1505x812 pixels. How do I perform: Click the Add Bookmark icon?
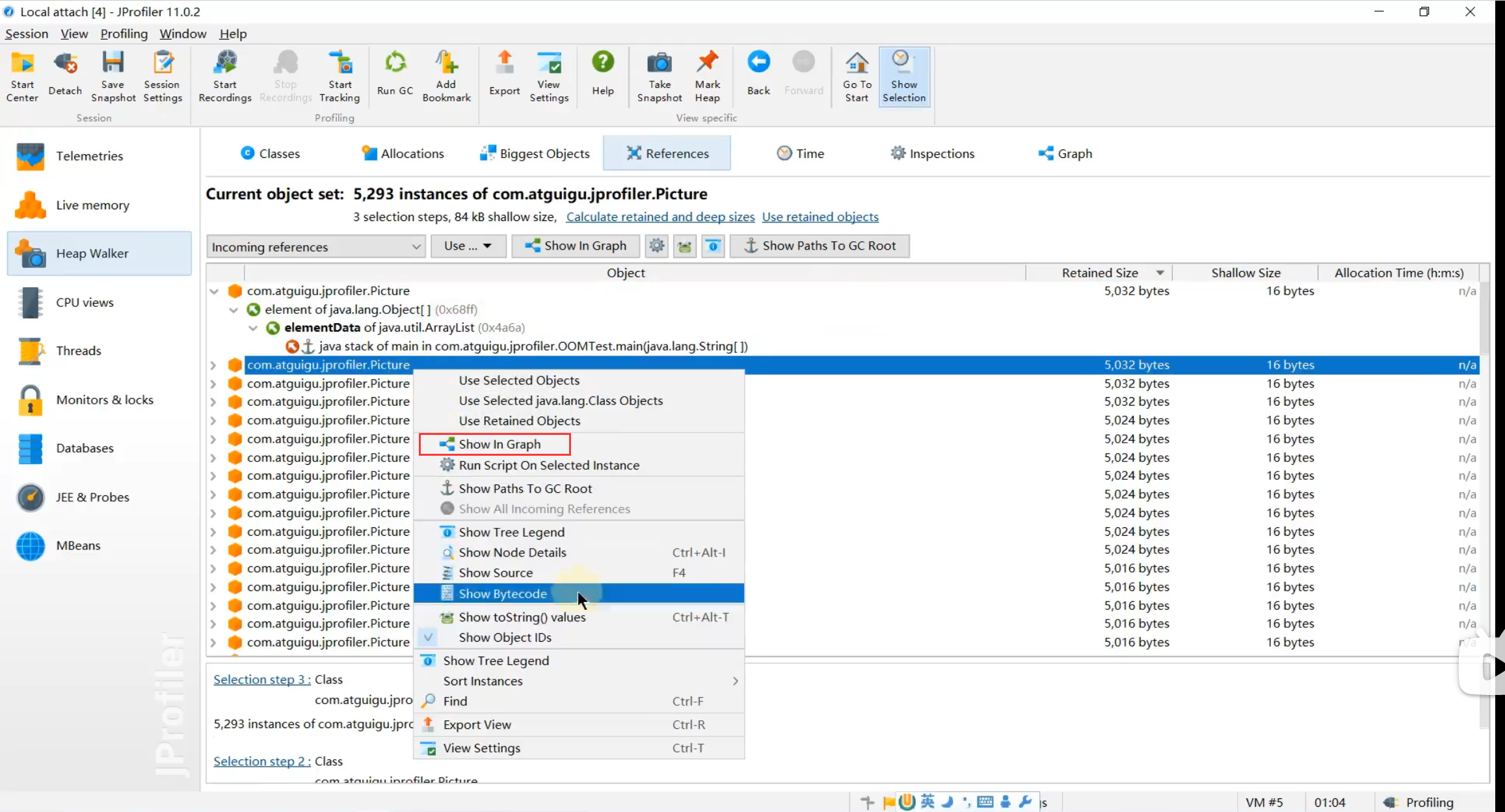point(446,77)
